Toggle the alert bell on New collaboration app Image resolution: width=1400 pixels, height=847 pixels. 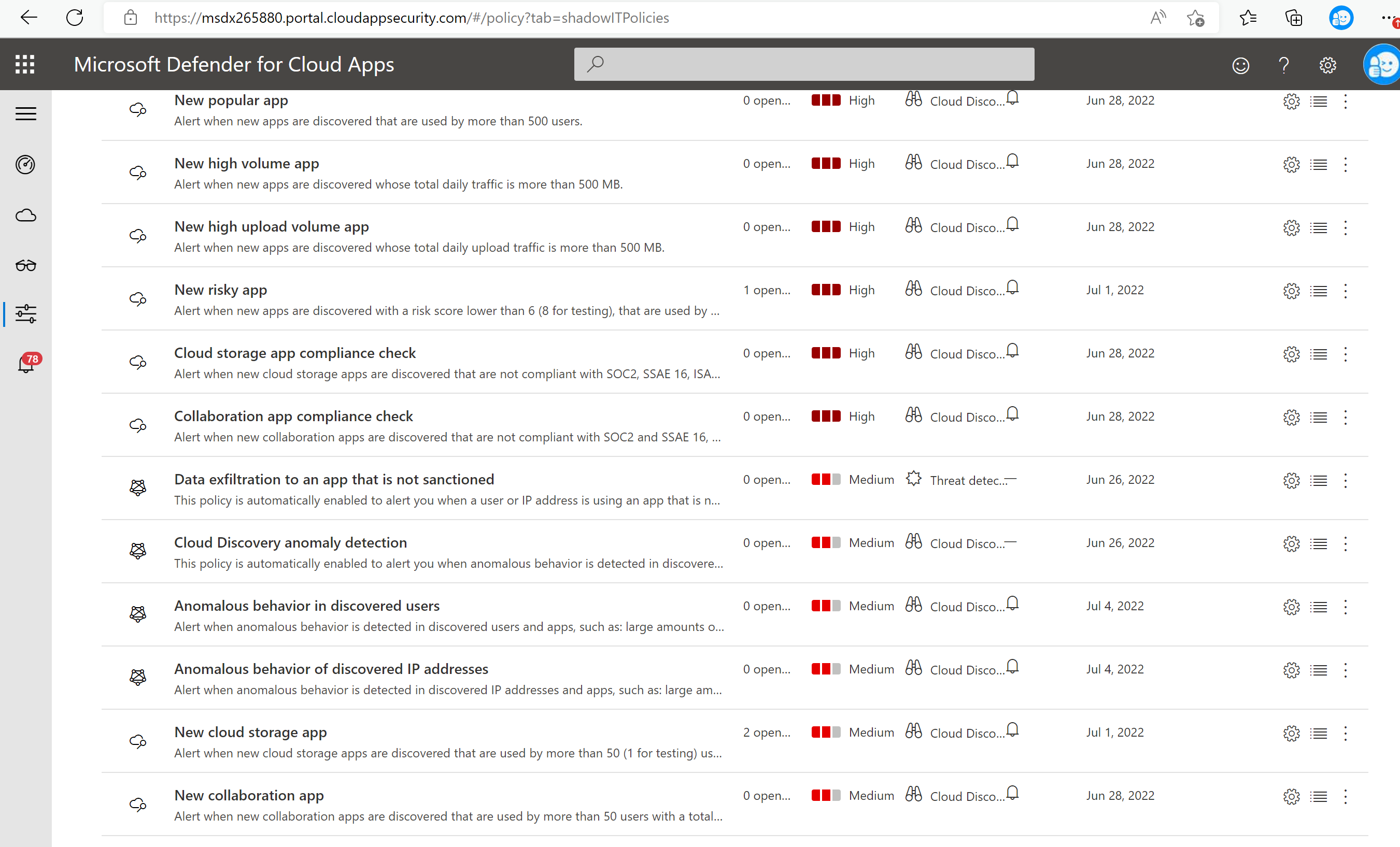(1012, 792)
